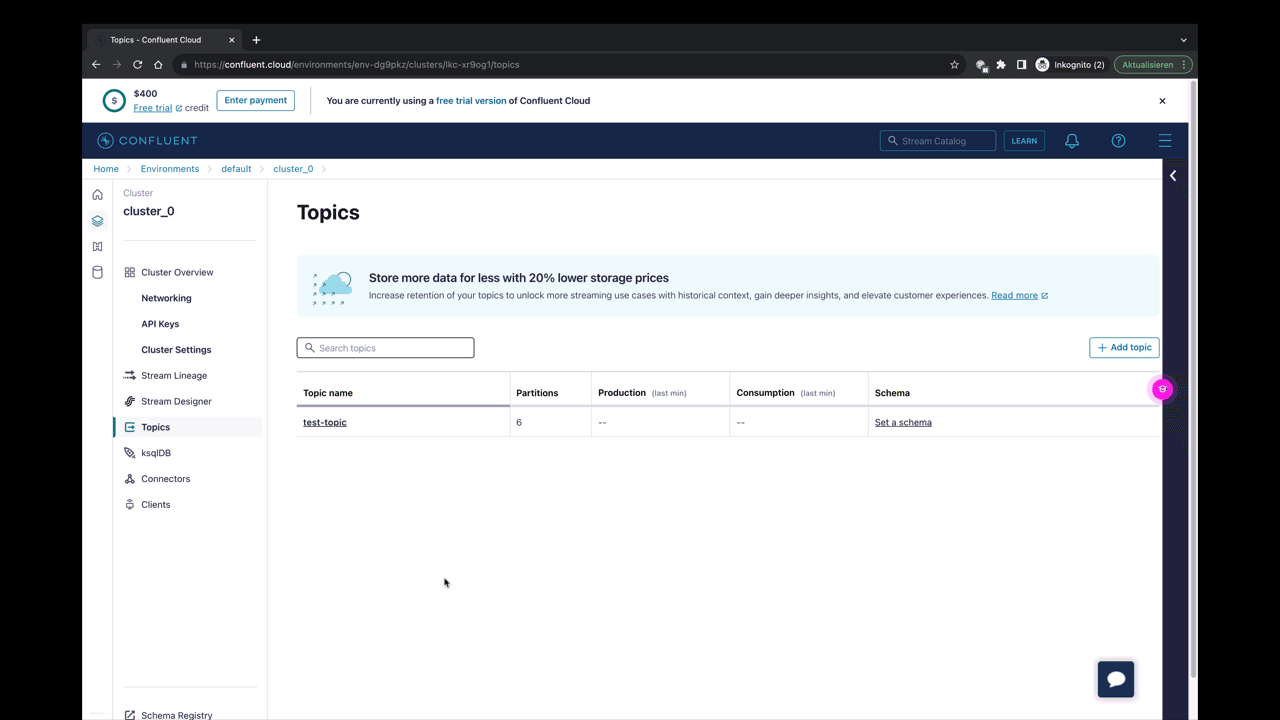Open the chat support bubble
This screenshot has height=720, width=1280.
(x=1115, y=678)
